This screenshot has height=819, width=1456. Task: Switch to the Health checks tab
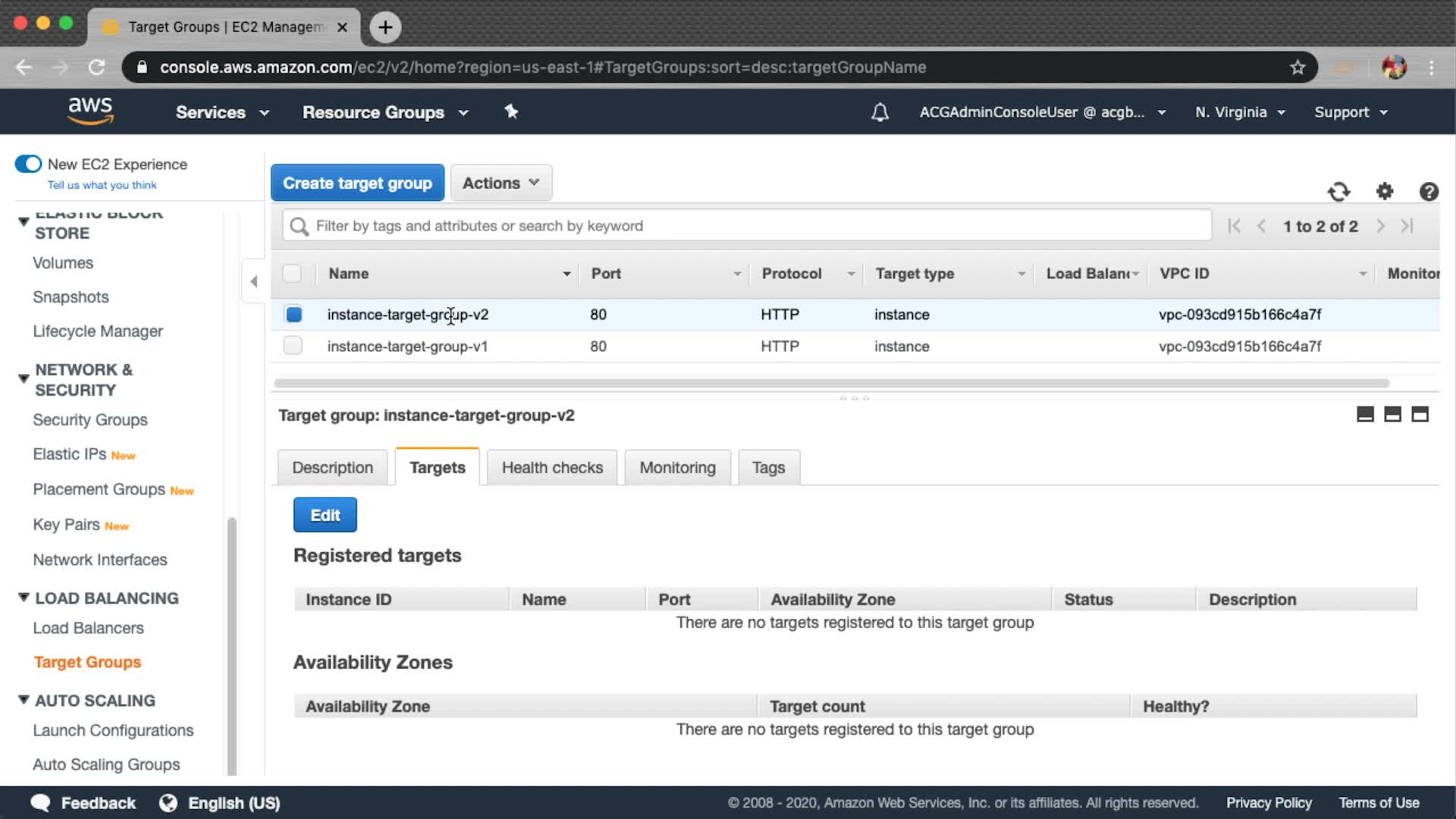[x=552, y=467]
